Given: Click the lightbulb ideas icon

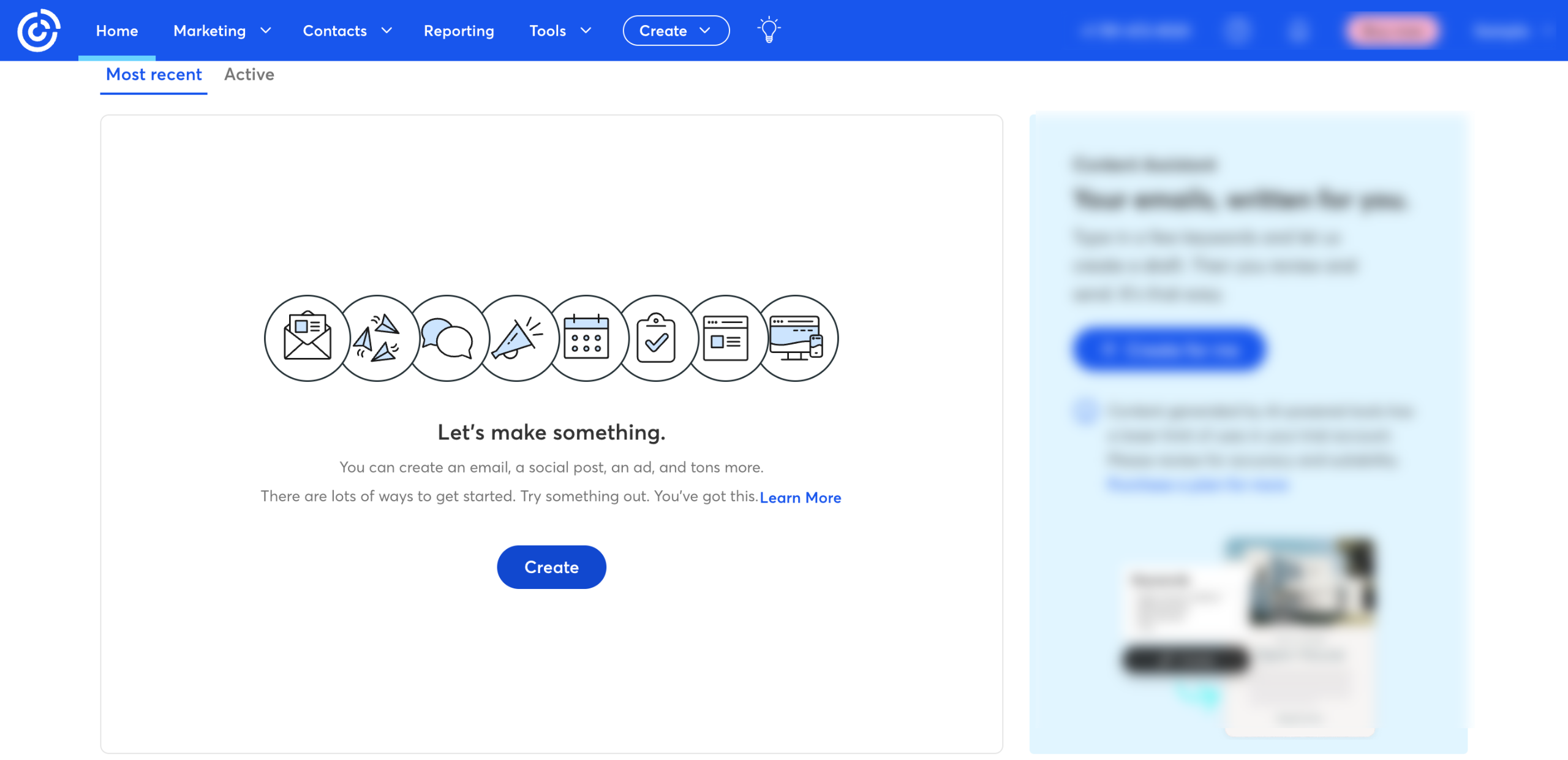Looking at the screenshot, I should coord(769,30).
